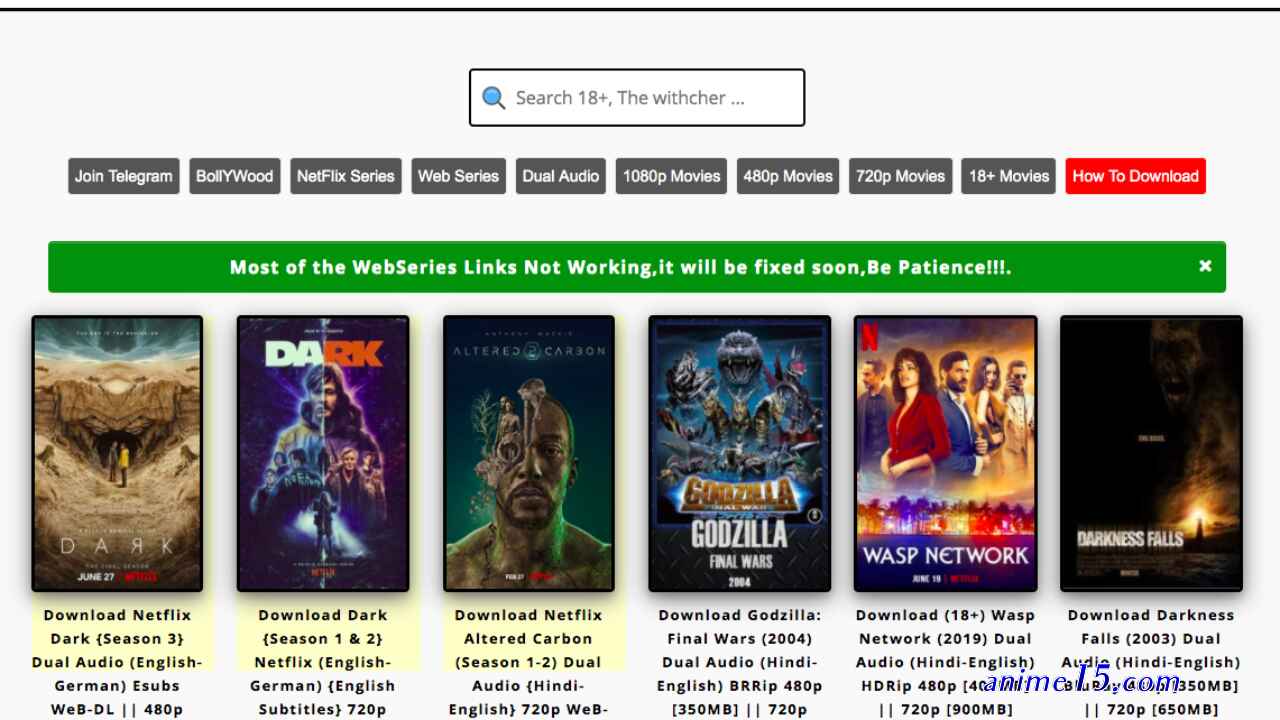Open the Dark Season 1 & 2 poster
1280x720 pixels.
click(323, 454)
